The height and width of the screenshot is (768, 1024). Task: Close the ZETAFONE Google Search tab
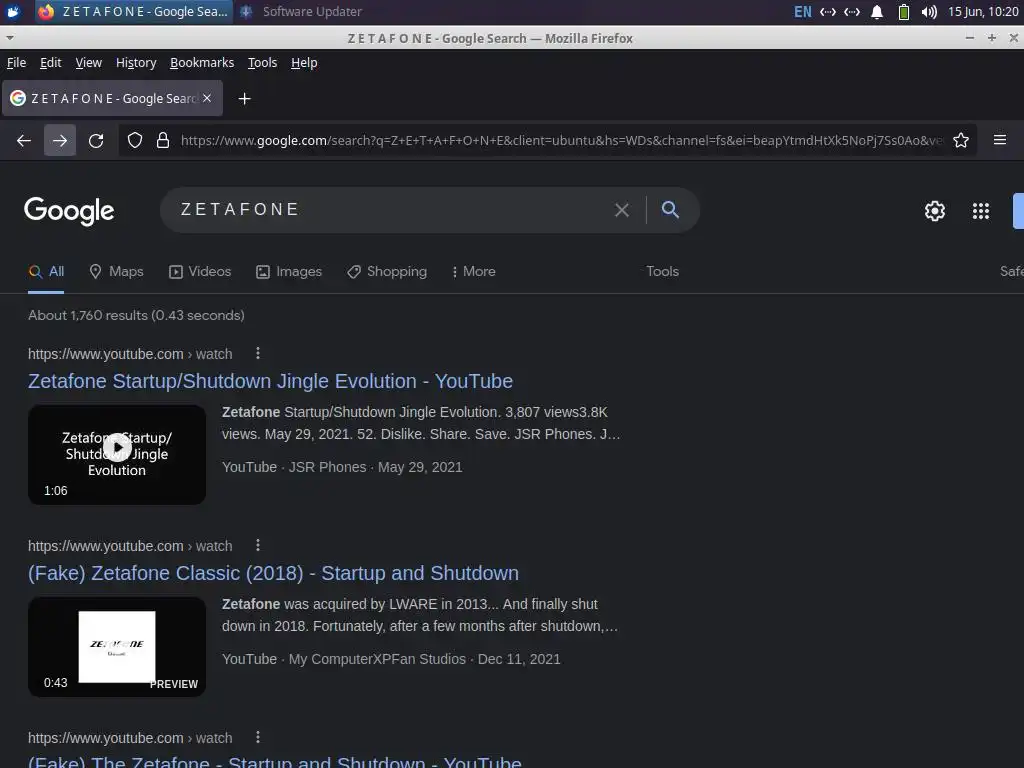pyautogui.click(x=207, y=98)
